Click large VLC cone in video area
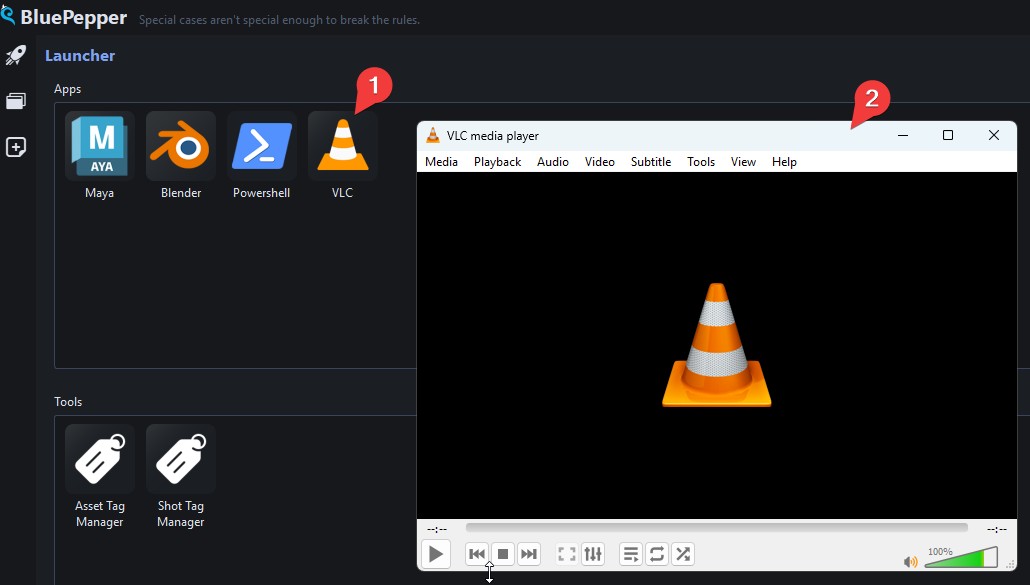The height and width of the screenshot is (585, 1030). [x=717, y=345]
